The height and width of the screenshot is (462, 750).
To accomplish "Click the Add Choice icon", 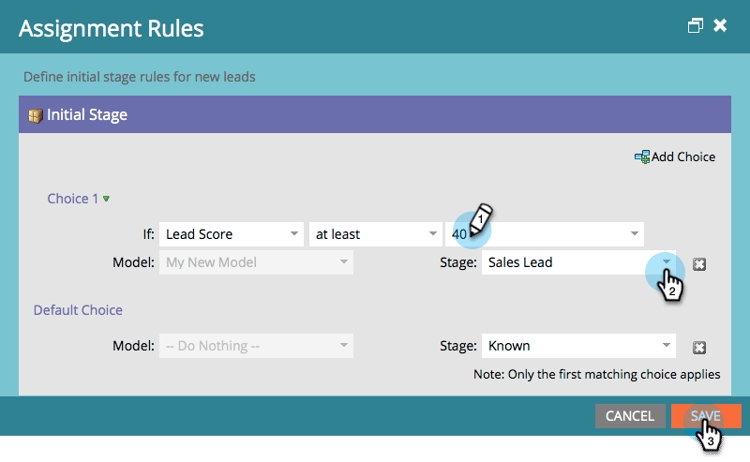I will tap(642, 157).
